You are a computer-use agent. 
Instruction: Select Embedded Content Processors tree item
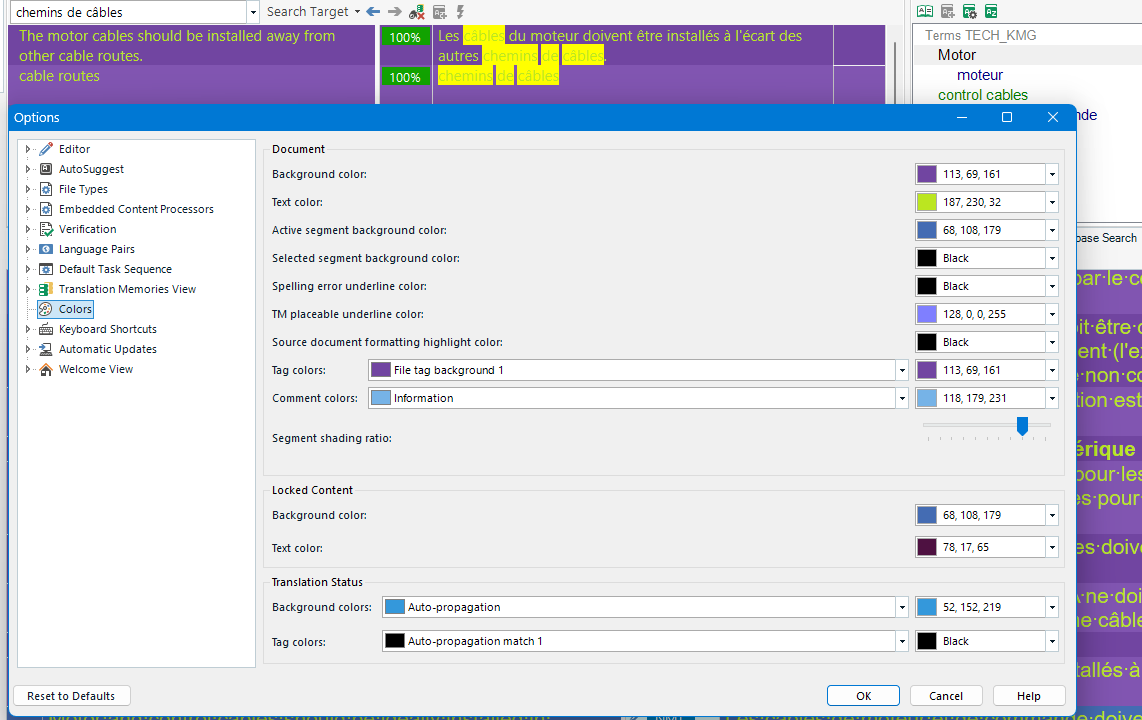136,209
